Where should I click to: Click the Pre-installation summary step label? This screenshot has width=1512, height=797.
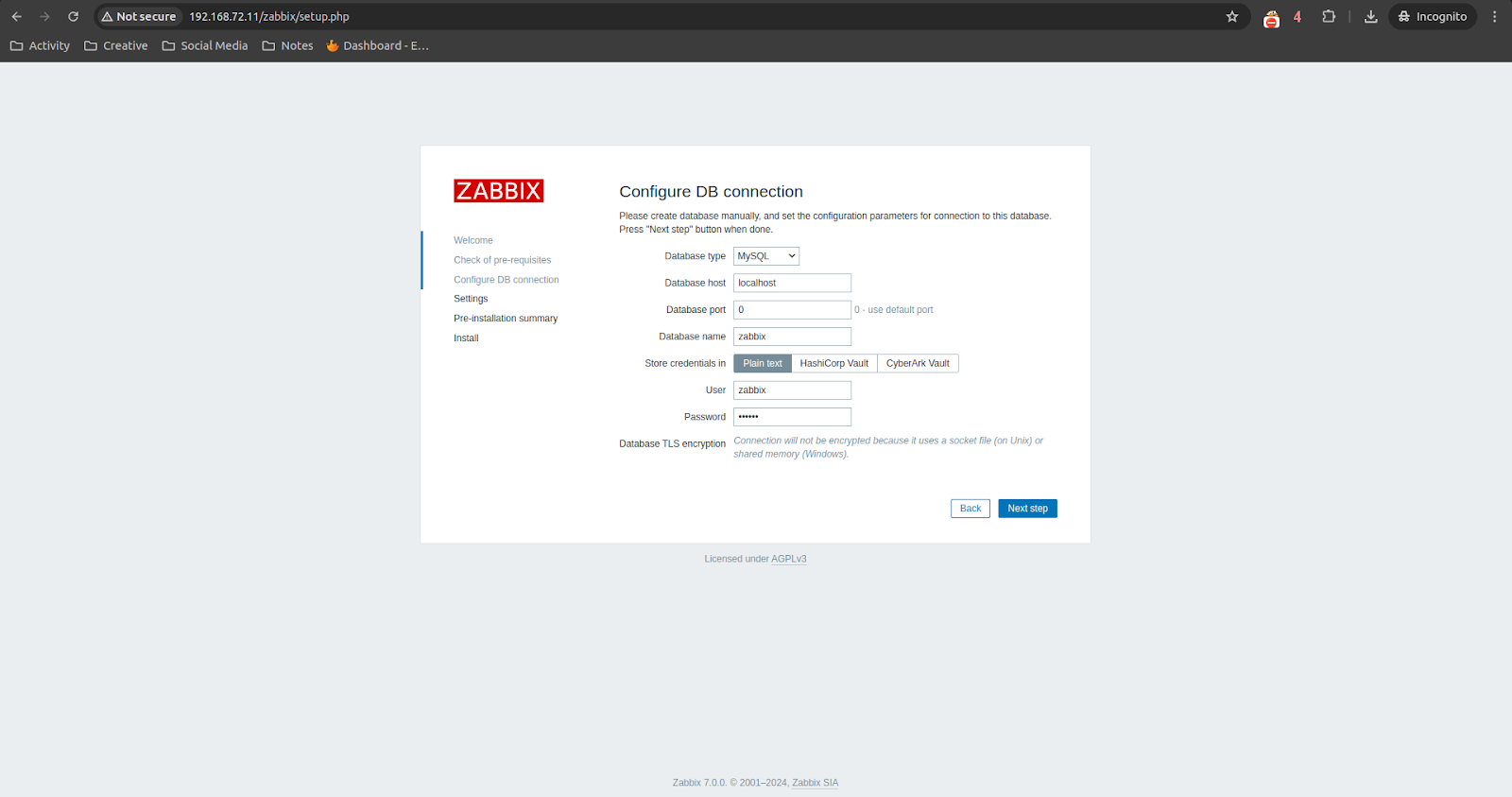coord(506,319)
